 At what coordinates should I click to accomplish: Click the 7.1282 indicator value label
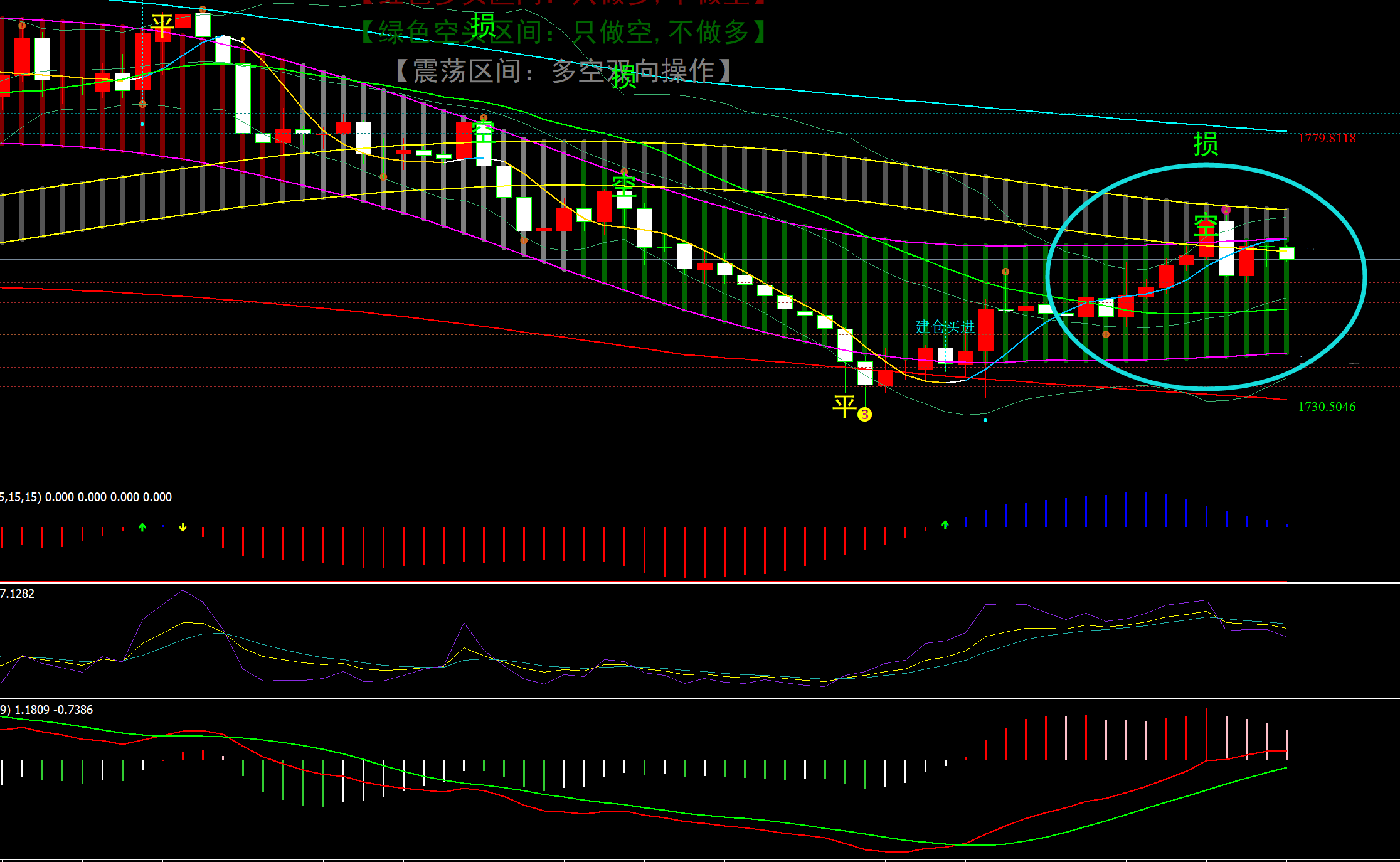point(18,594)
